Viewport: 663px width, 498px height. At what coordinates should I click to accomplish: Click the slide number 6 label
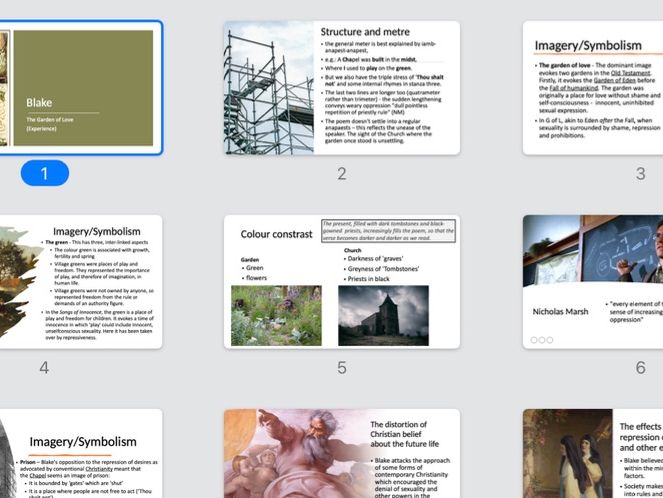pos(641,368)
